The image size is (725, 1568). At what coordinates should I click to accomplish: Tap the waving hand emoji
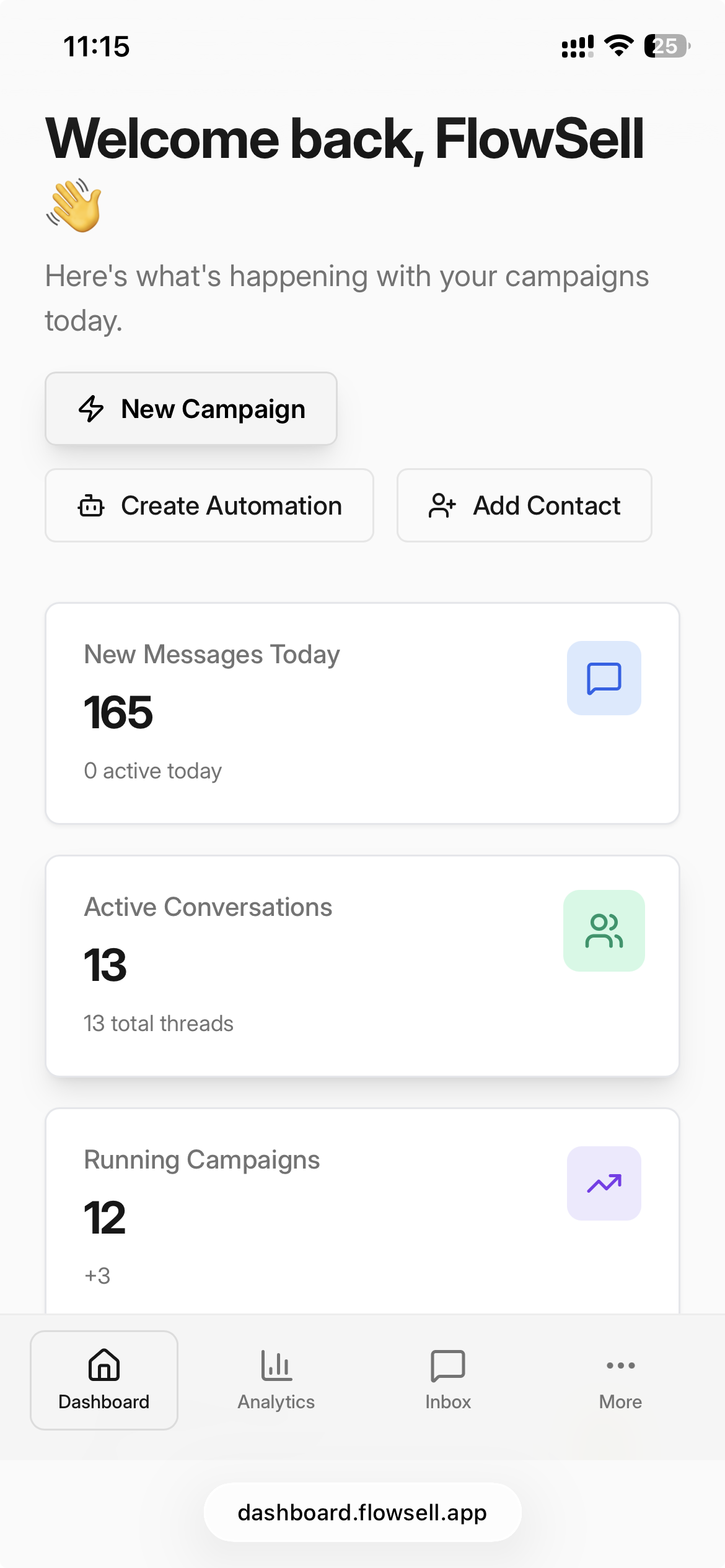pos(74,206)
